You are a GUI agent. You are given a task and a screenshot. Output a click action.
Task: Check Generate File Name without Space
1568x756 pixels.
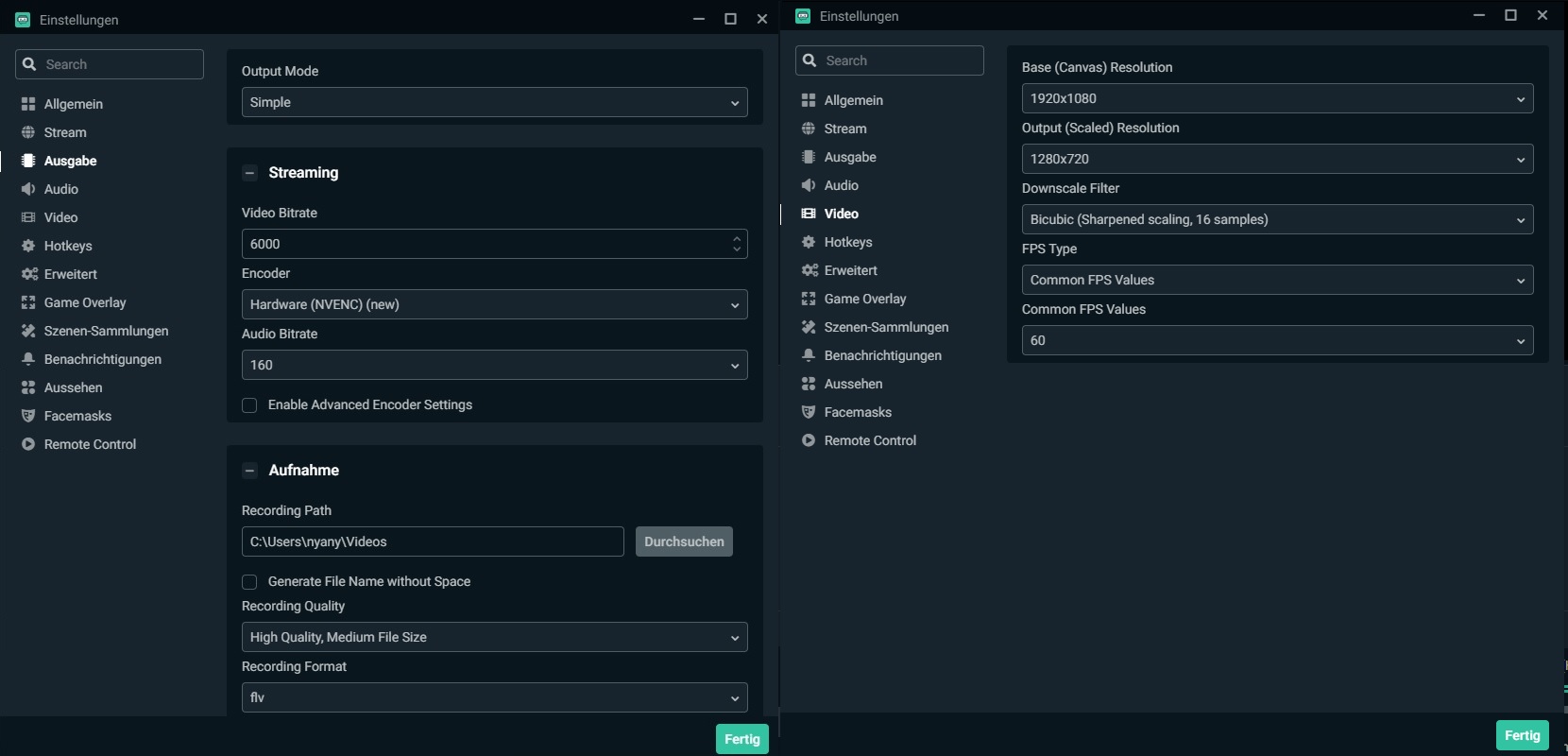pos(249,582)
